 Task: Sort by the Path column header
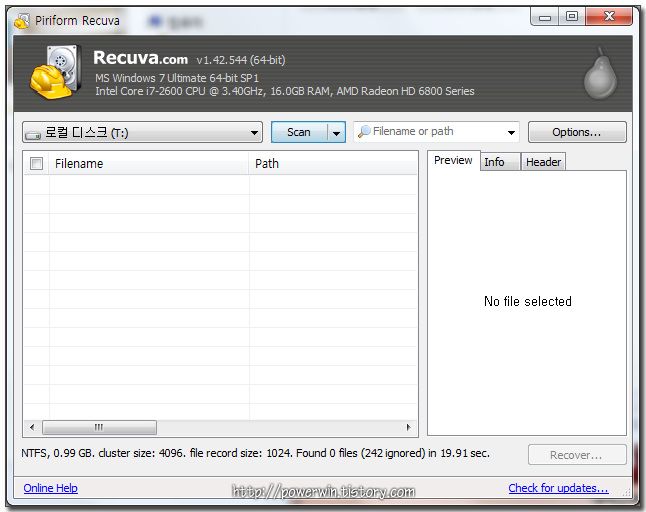(334, 164)
